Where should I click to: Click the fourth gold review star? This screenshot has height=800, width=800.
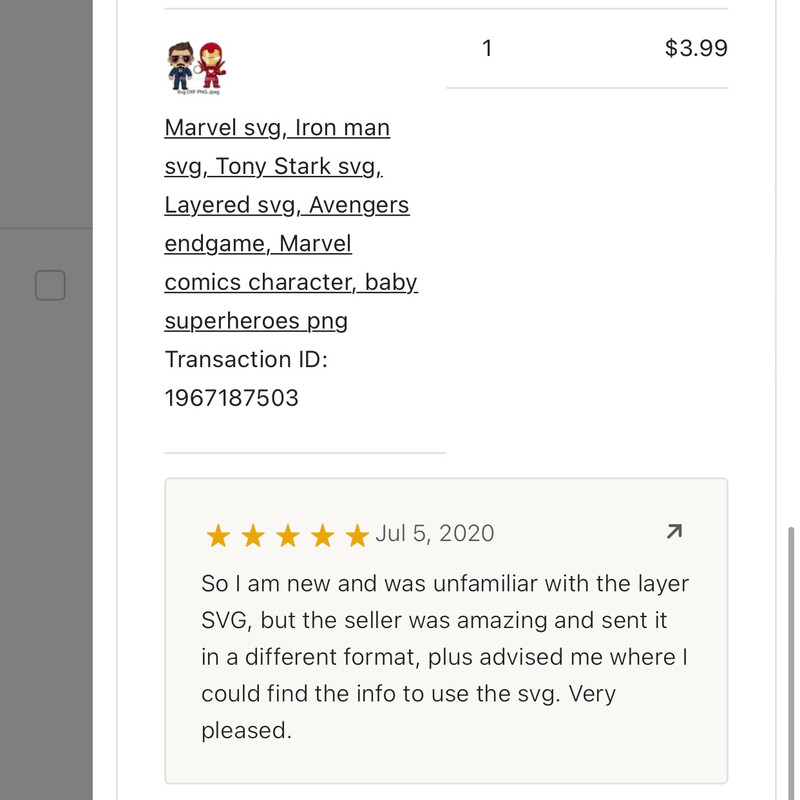point(322,537)
